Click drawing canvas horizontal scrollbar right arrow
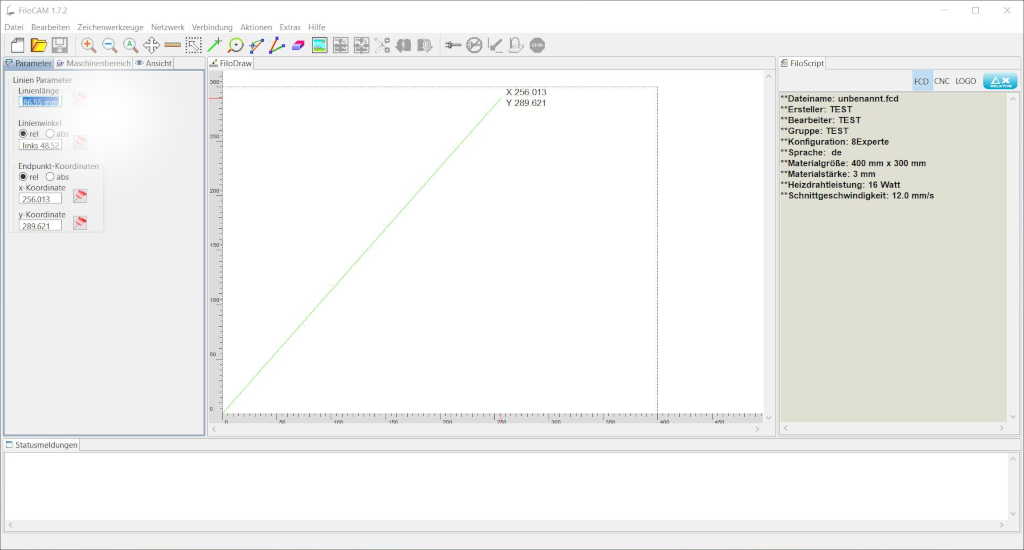 (x=757, y=429)
